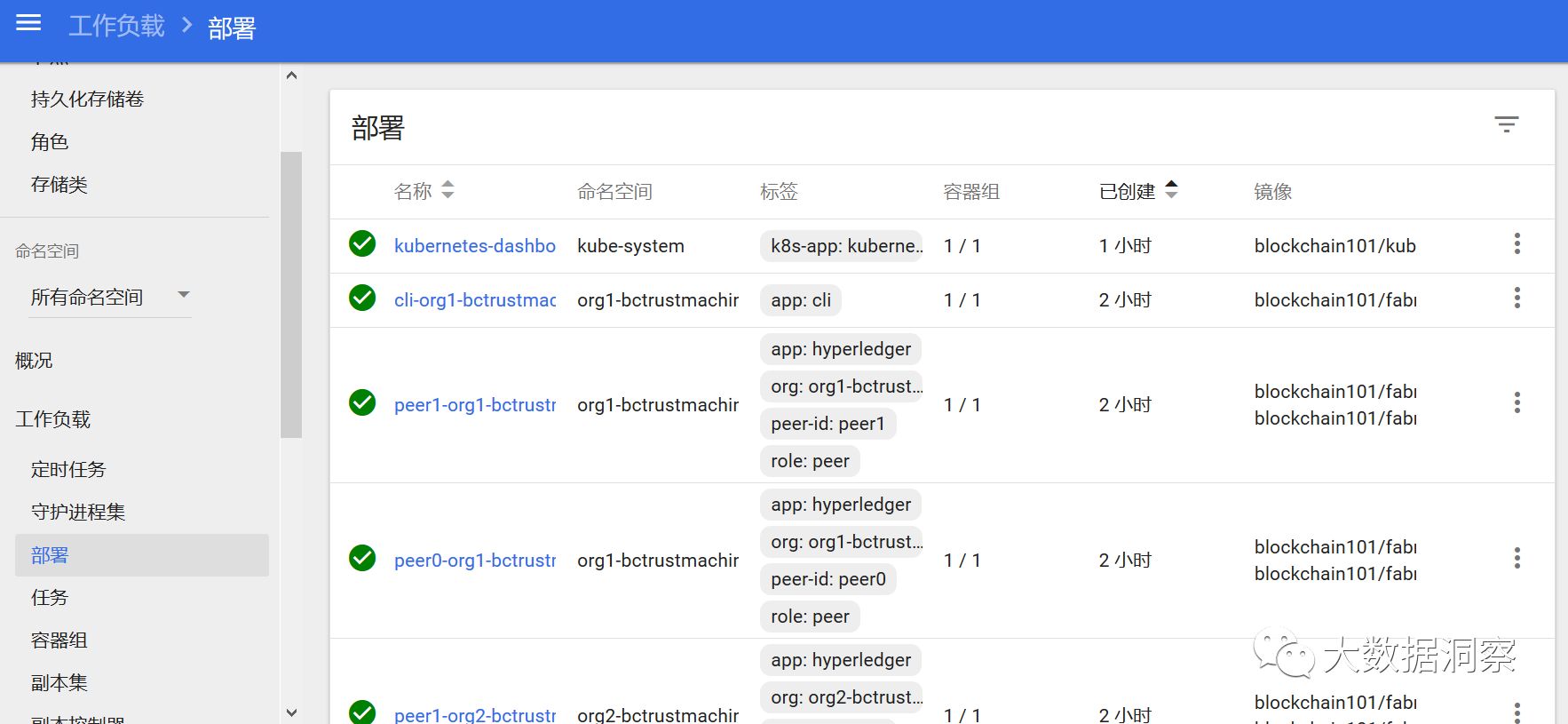Open actions menu for cli-org1 row

click(1517, 298)
